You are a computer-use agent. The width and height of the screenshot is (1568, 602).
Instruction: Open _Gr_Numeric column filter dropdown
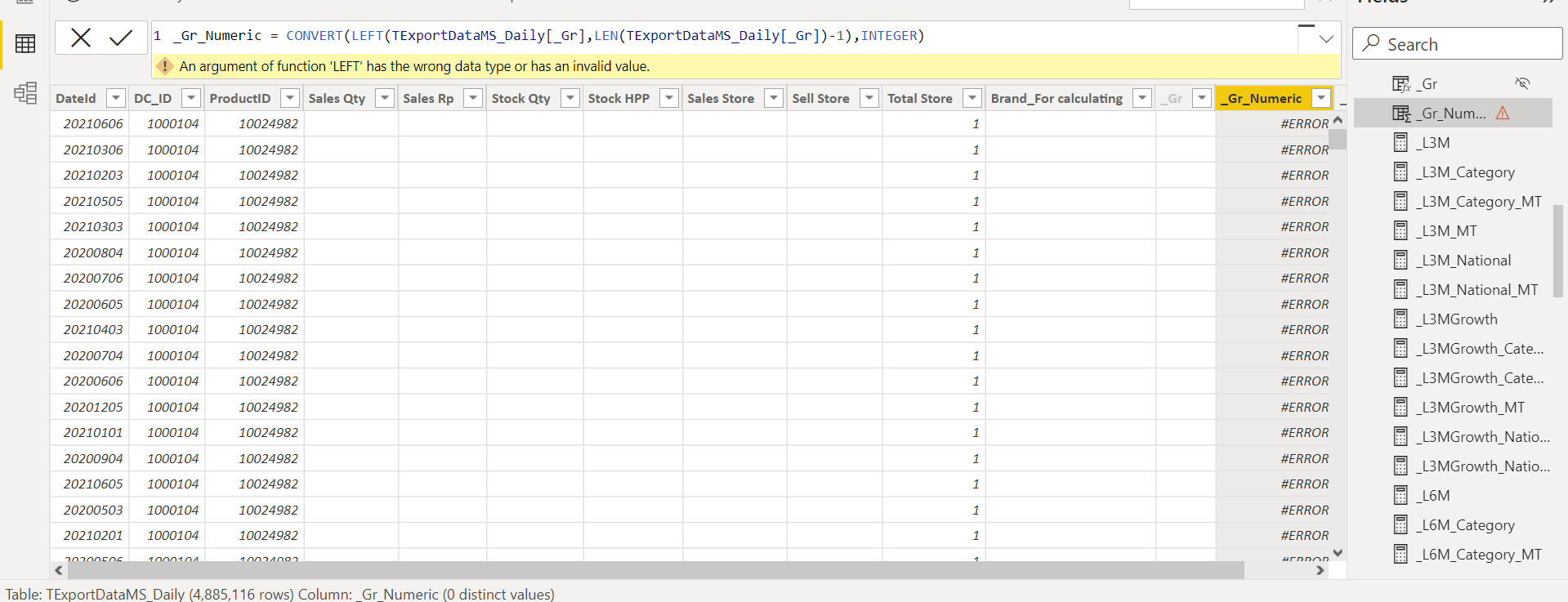(x=1321, y=98)
